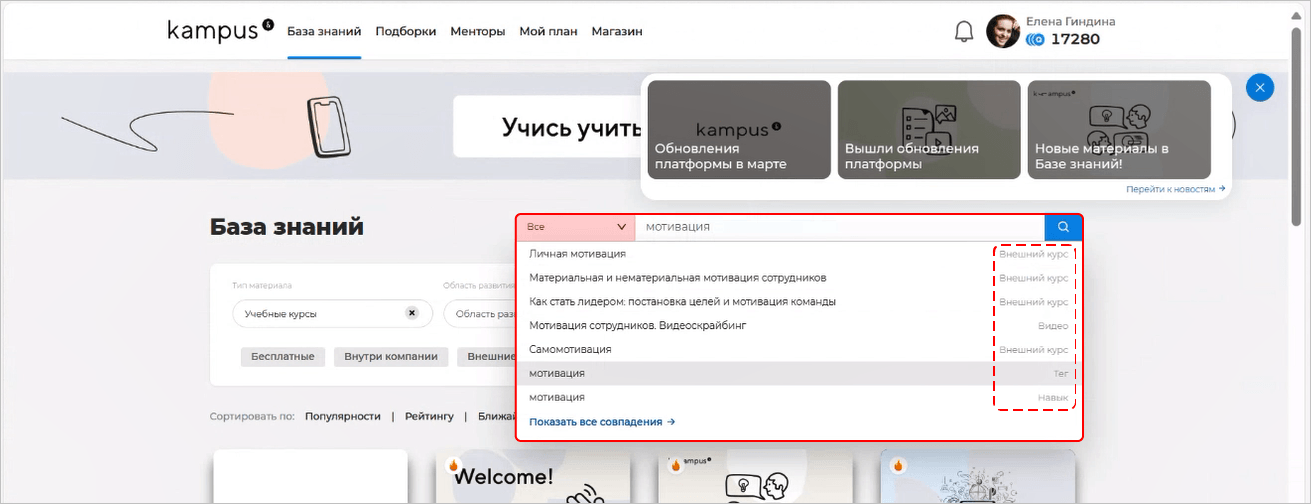The width and height of the screenshot is (1311, 504).
Task: Click the kampus logo
Action: coord(220,30)
